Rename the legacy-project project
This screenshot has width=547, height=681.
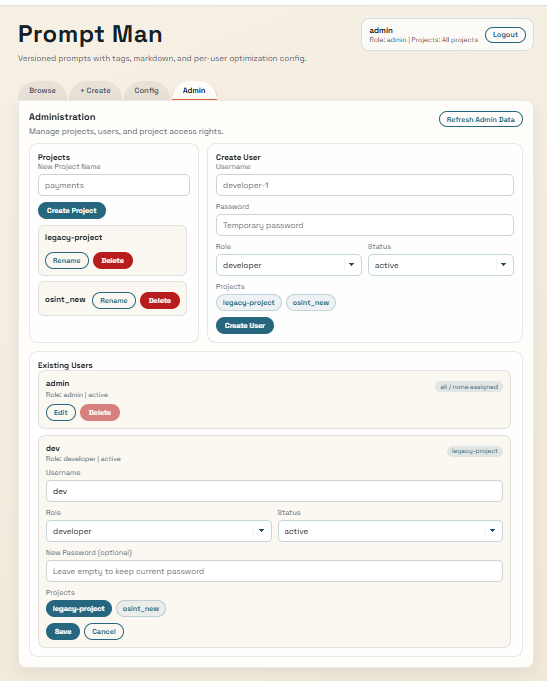(67, 261)
